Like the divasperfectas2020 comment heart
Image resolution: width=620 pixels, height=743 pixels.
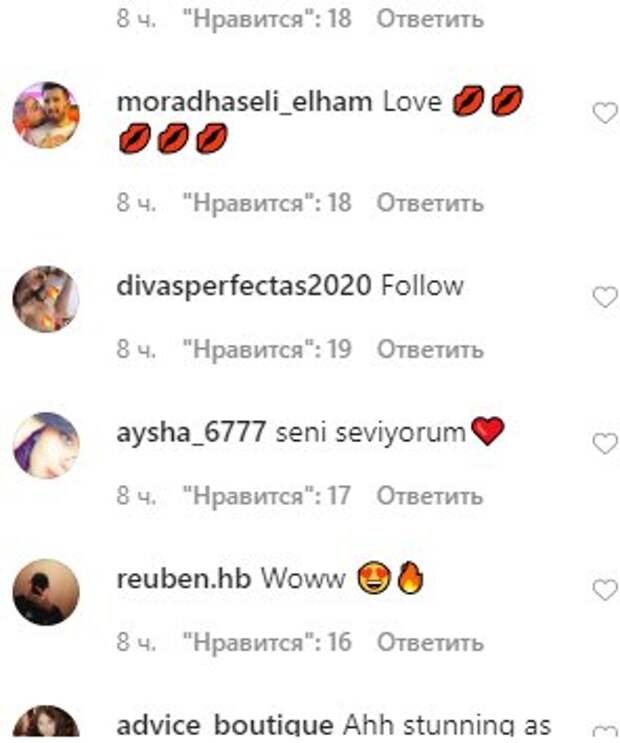(x=605, y=297)
